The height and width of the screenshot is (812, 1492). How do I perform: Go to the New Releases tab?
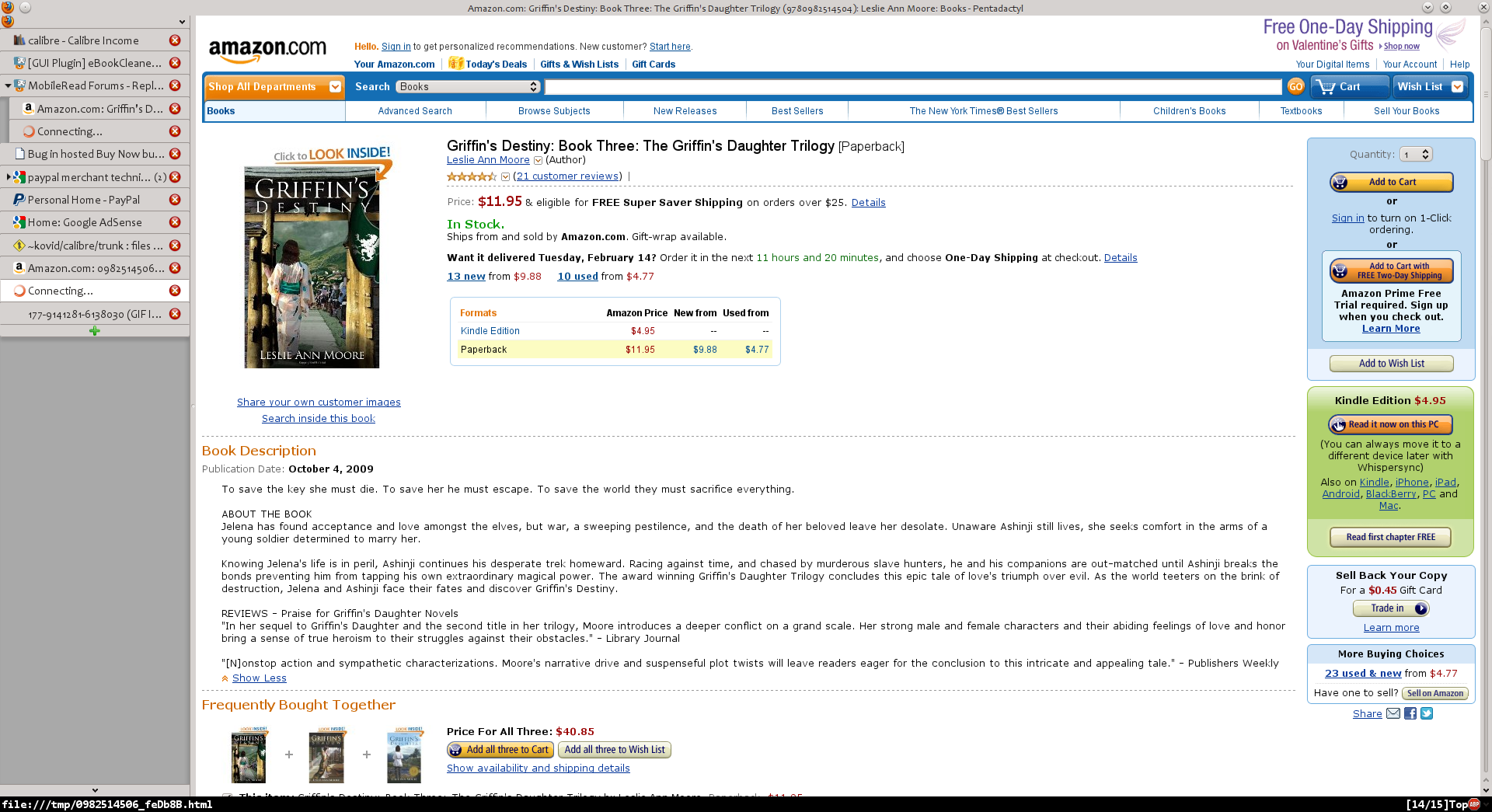pyautogui.click(x=685, y=111)
